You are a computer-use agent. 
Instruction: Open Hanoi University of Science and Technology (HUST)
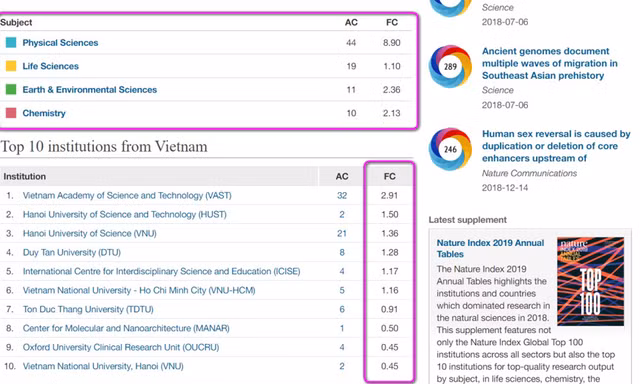124,214
